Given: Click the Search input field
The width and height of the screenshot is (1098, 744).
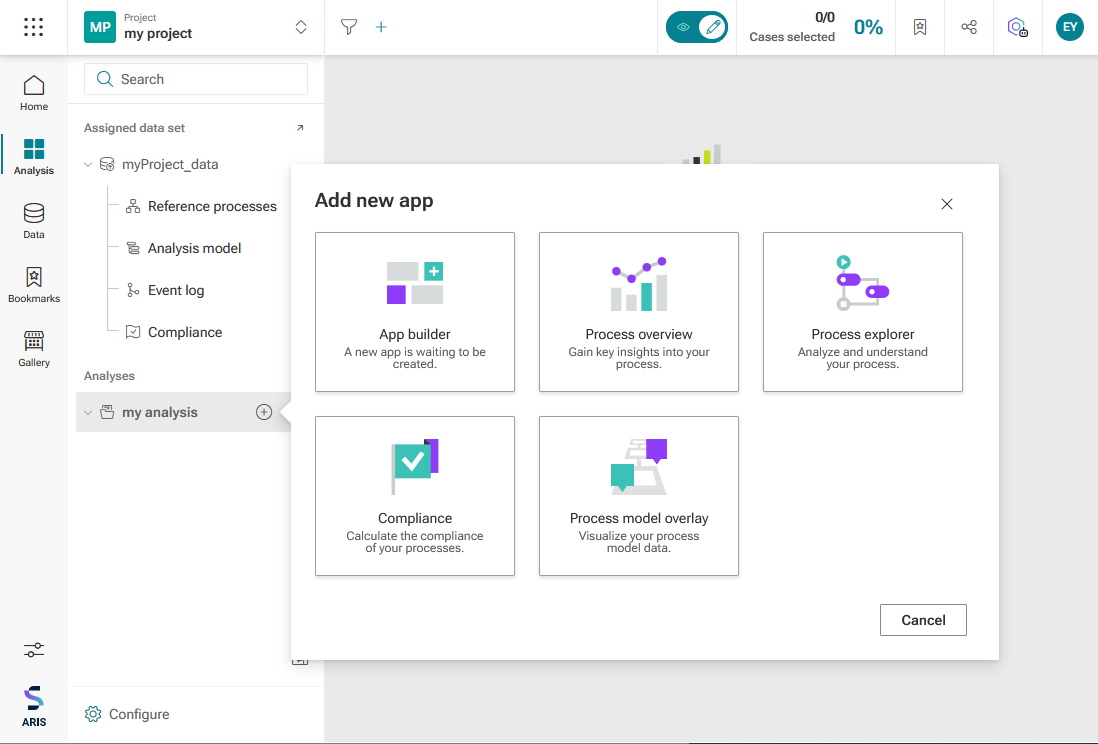Looking at the screenshot, I should pos(196,79).
